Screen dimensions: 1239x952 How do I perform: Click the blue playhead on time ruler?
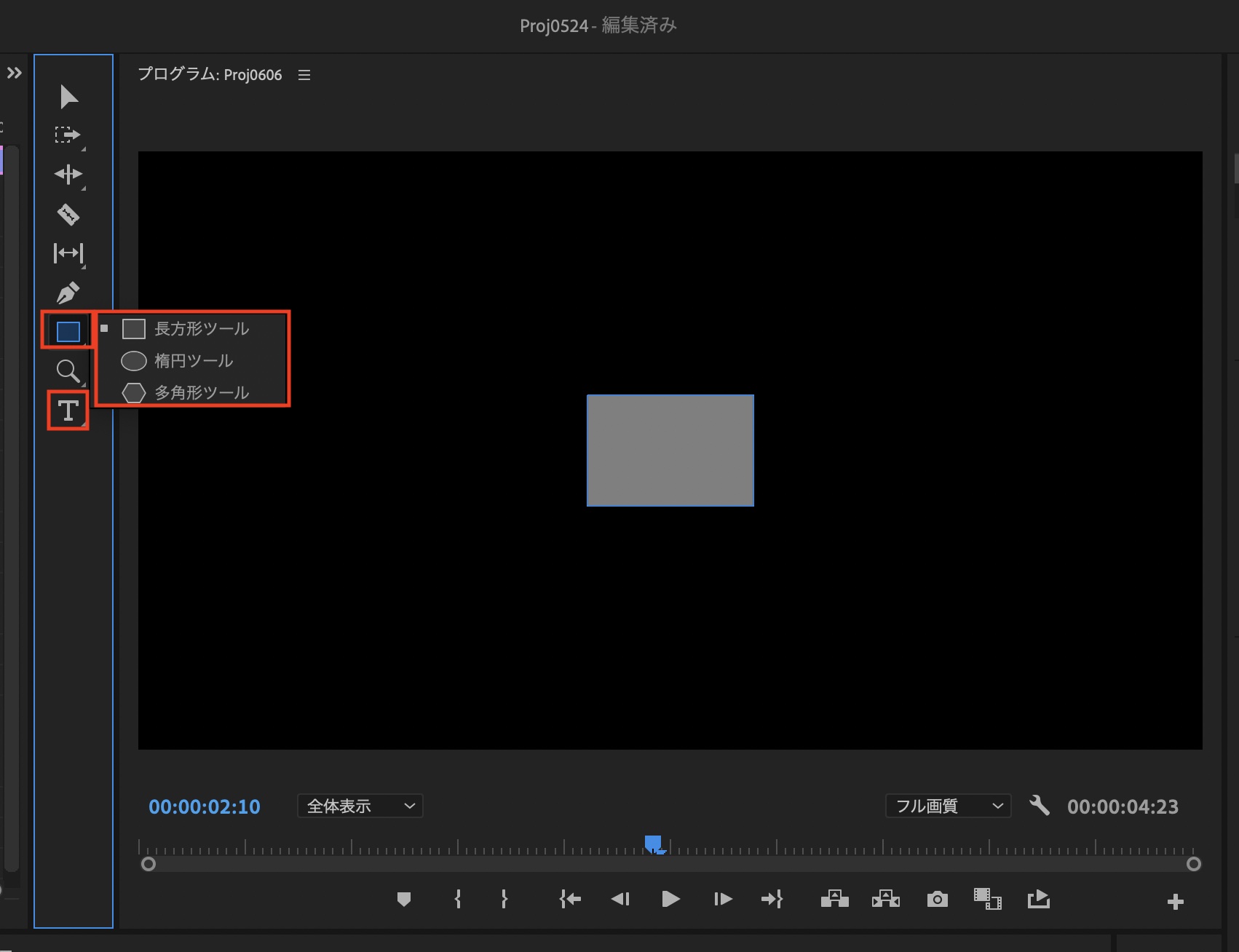(x=653, y=844)
